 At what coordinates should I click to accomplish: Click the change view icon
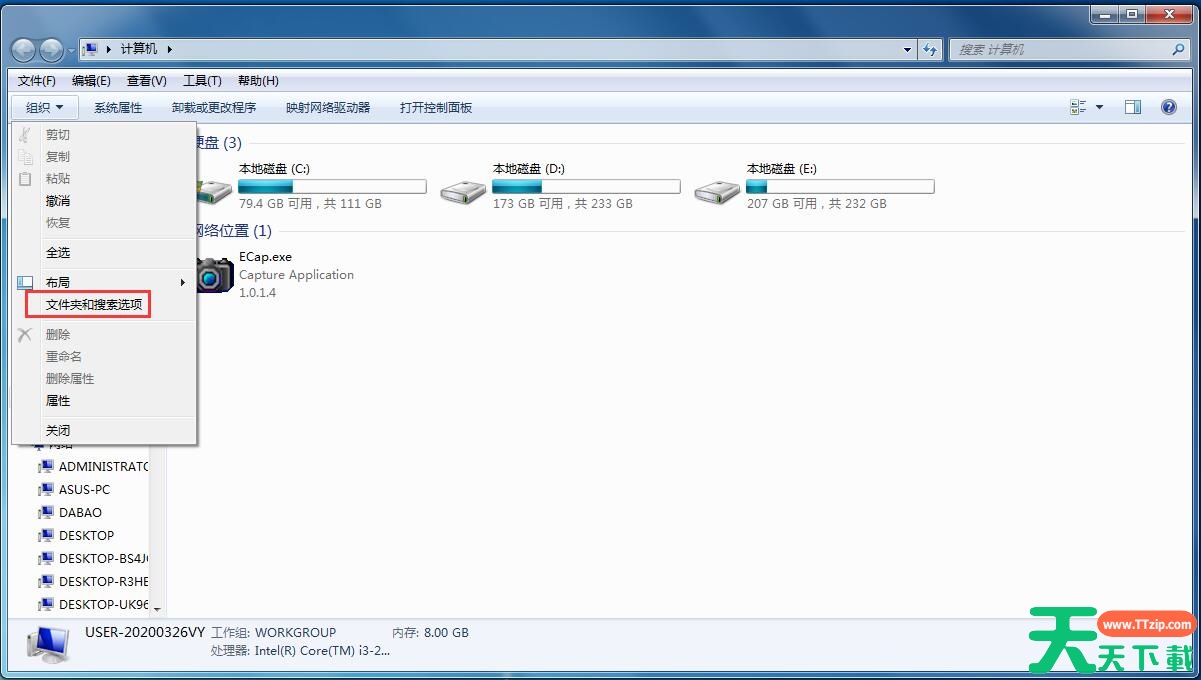click(1078, 107)
